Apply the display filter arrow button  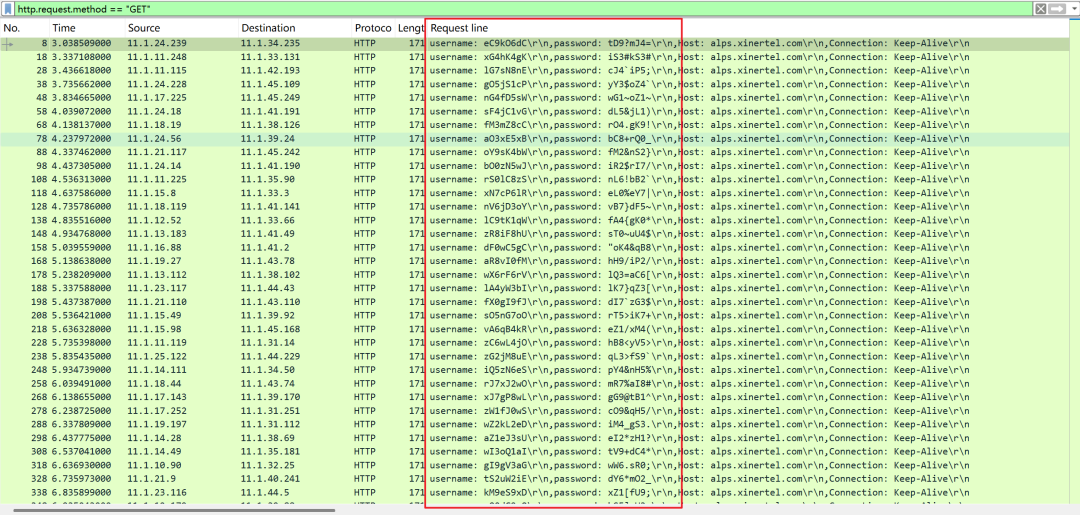coord(1057,8)
